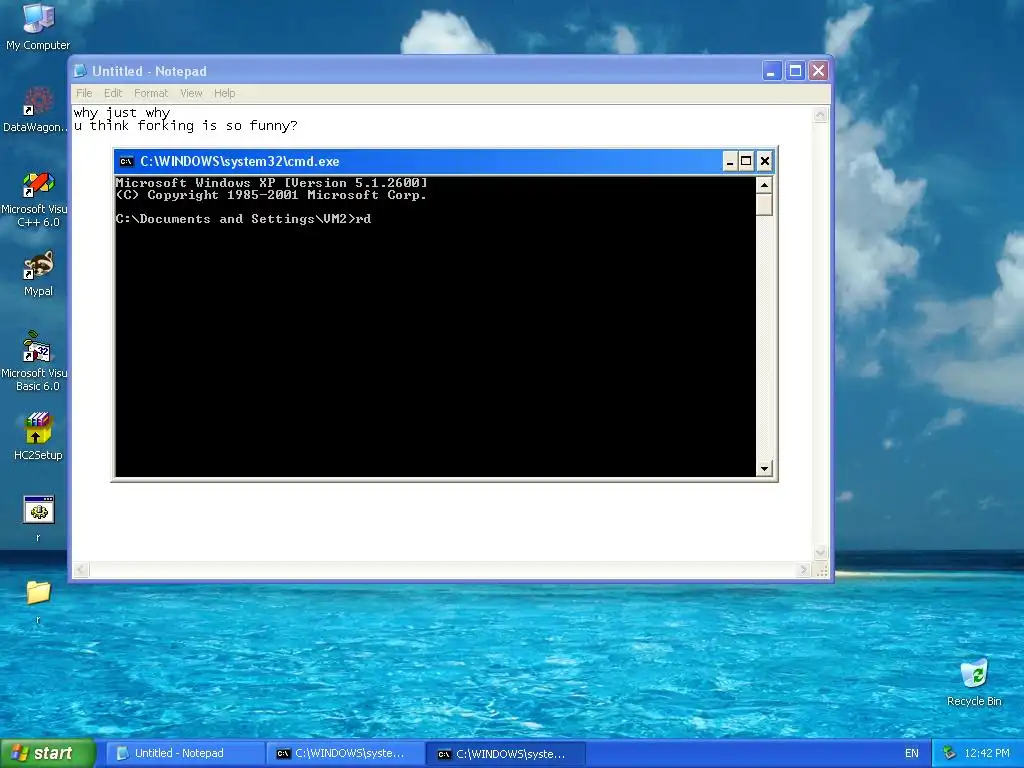
Task: Click cmd window scroll up arrow
Action: pyautogui.click(x=764, y=185)
